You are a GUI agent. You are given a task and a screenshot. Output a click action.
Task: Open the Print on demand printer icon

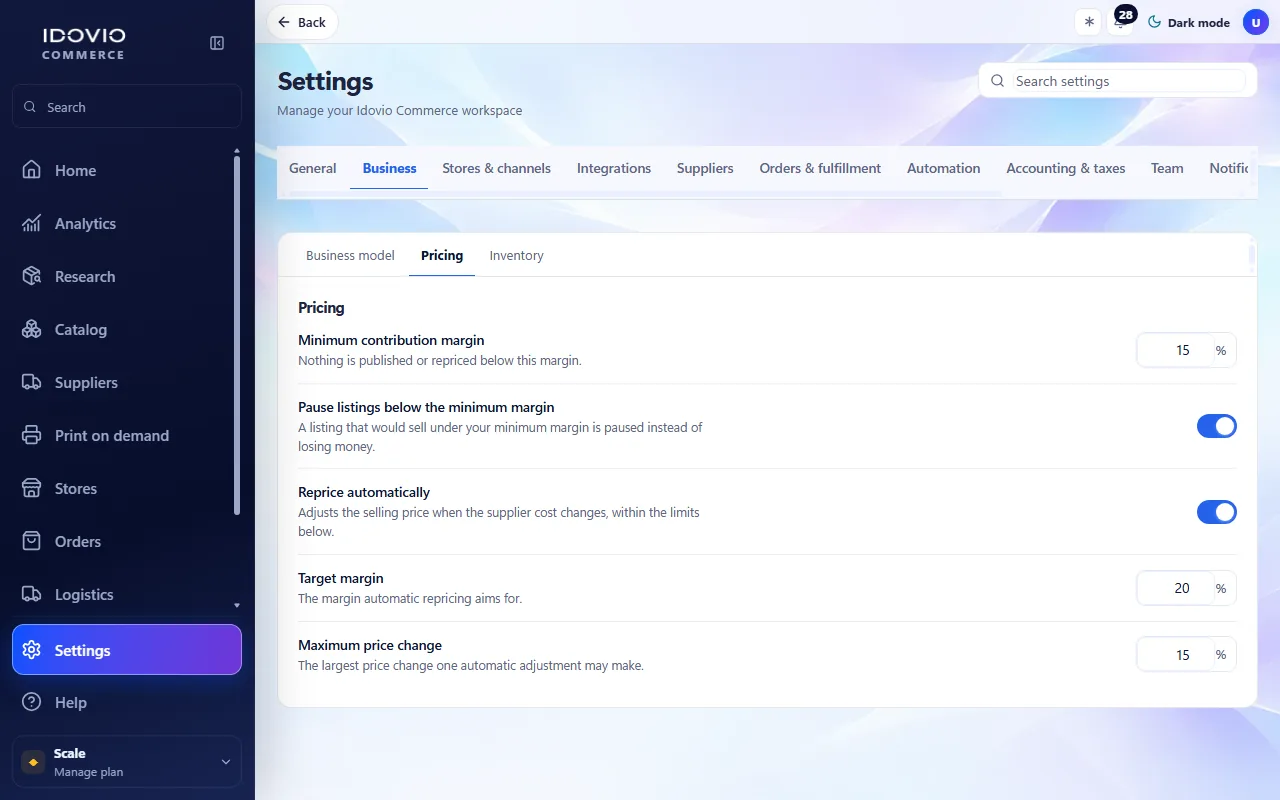pos(32,435)
